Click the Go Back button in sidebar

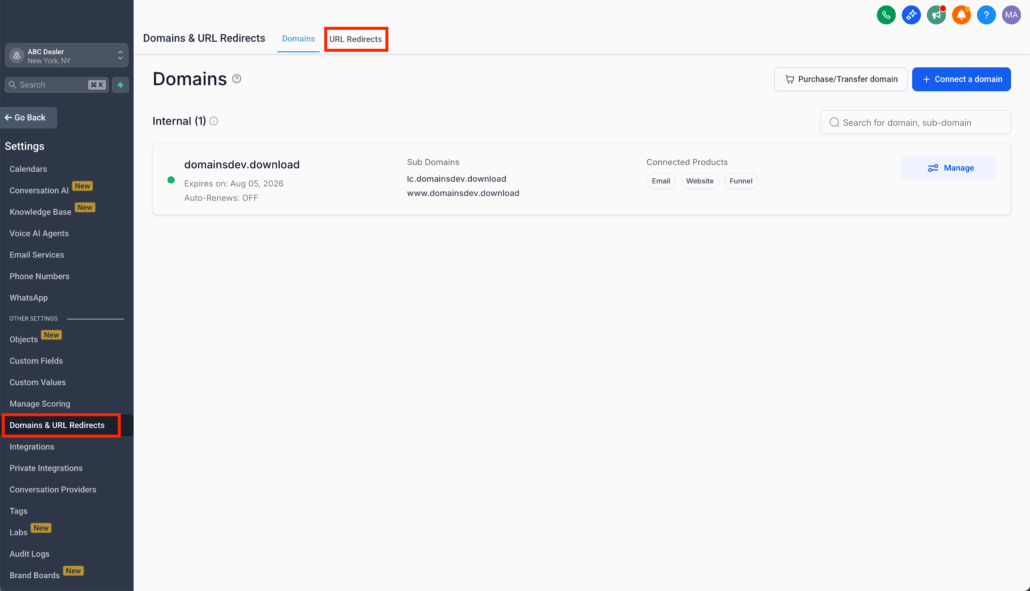(29, 118)
